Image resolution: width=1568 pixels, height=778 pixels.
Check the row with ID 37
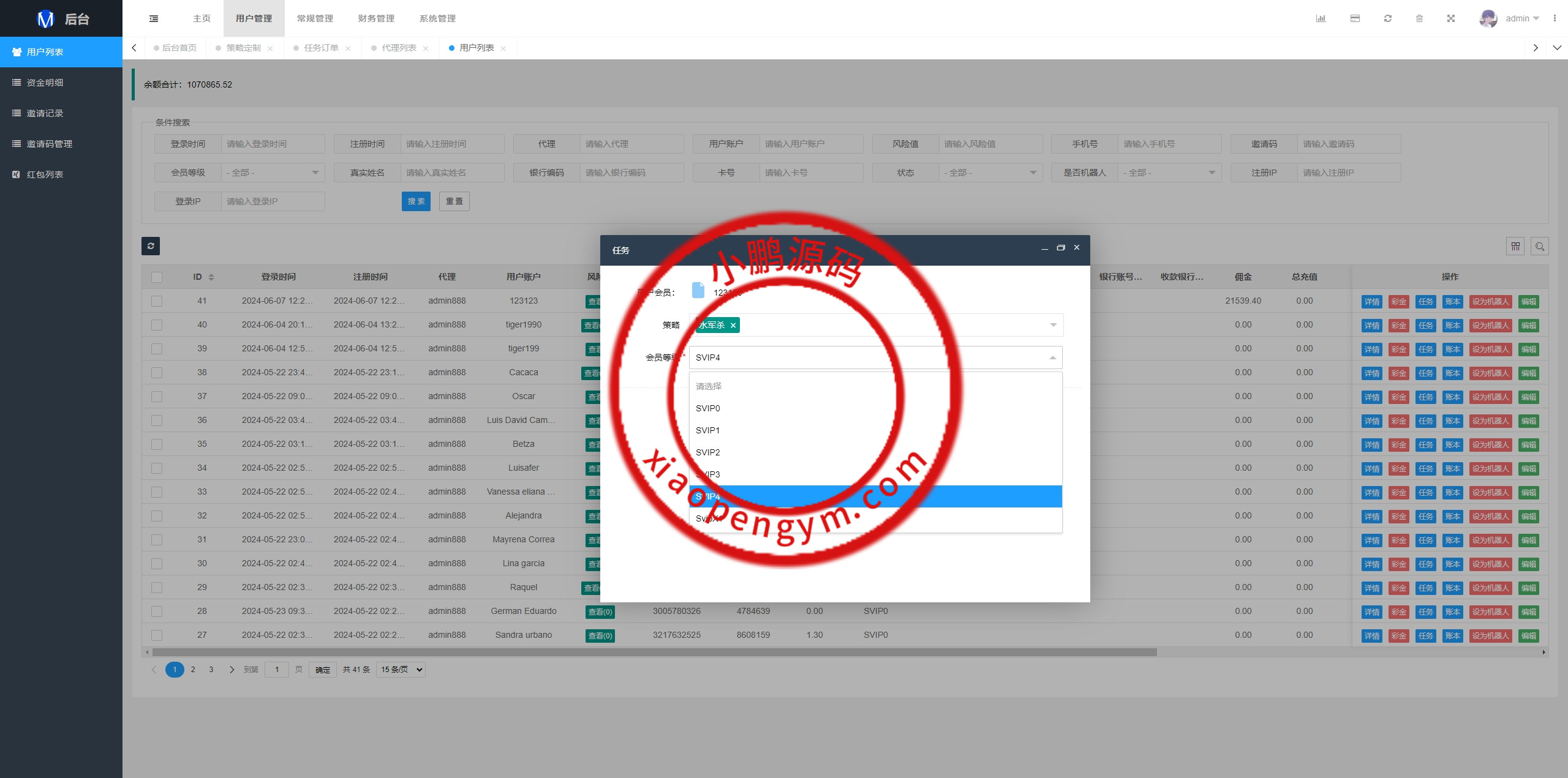[157, 397]
